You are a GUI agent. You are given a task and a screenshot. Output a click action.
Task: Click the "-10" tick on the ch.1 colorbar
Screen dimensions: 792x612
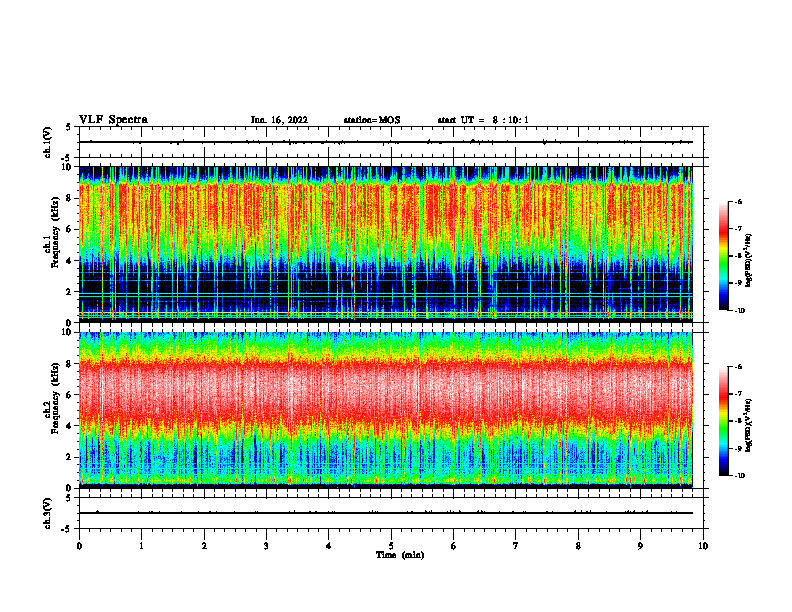pos(739,311)
